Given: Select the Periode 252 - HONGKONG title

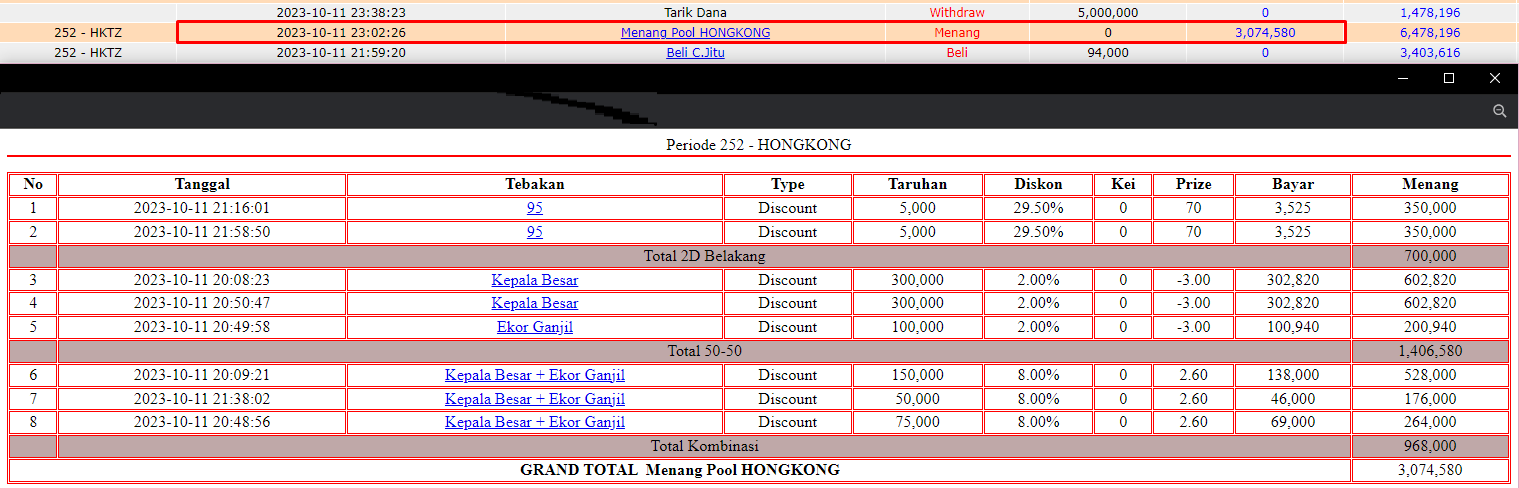Looking at the screenshot, I should [759, 145].
